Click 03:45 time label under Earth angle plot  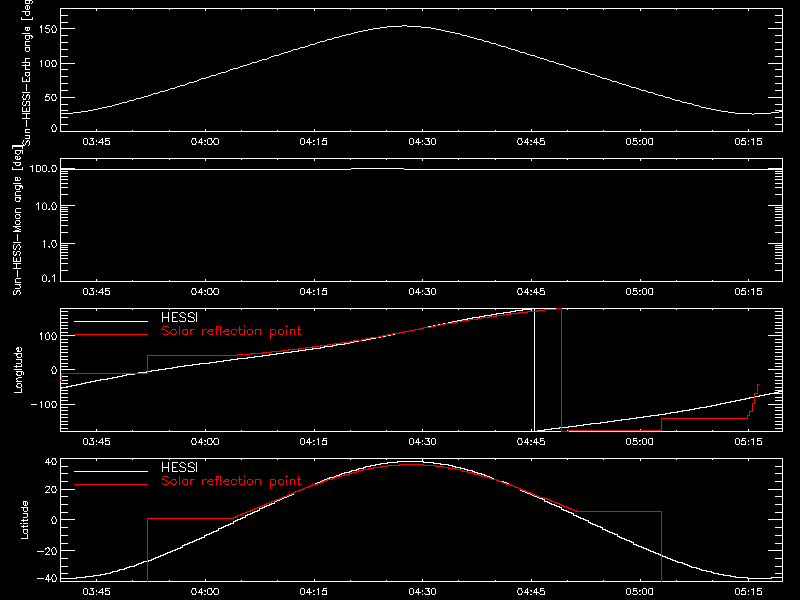96,142
